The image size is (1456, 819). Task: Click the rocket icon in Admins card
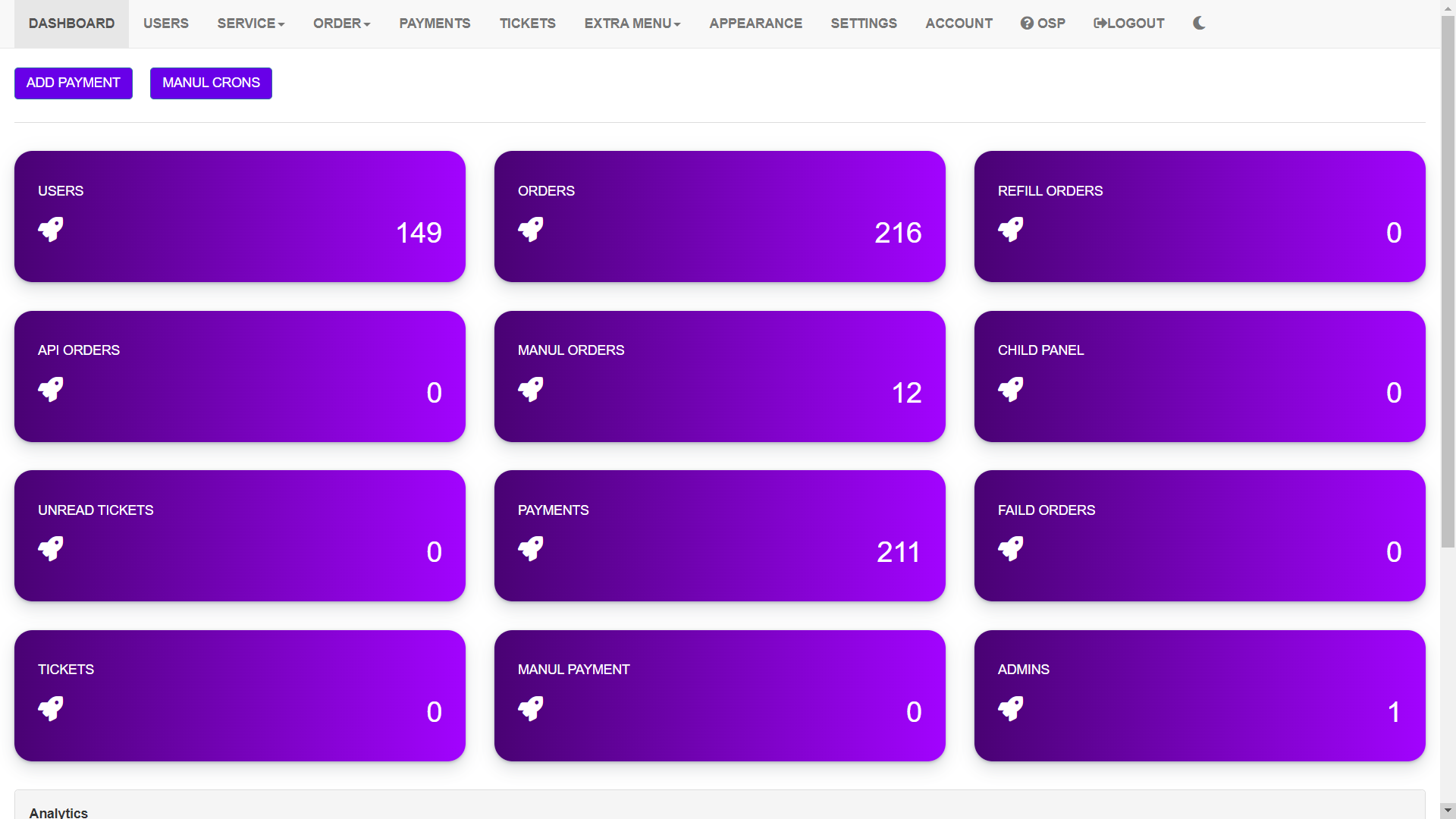(x=1011, y=708)
